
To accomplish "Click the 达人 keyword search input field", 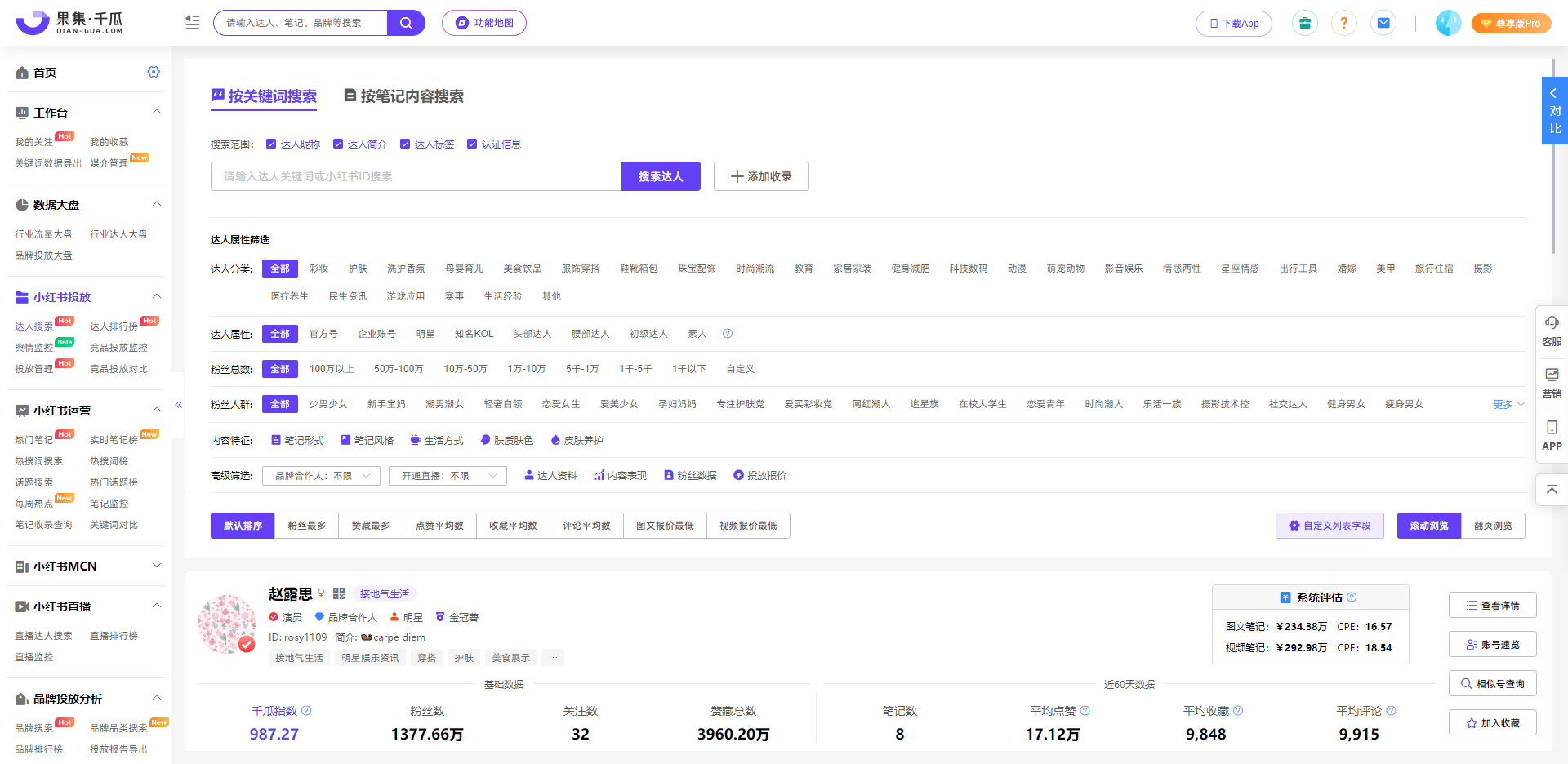I will (x=416, y=176).
